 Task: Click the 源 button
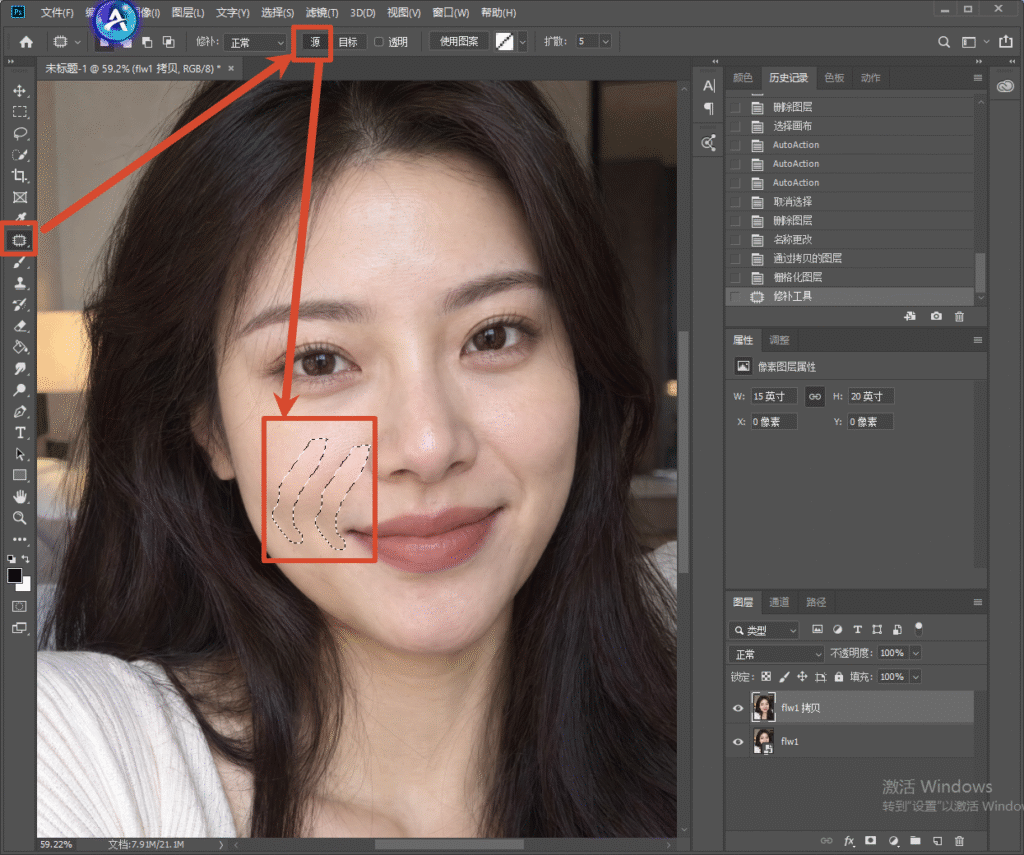(315, 42)
